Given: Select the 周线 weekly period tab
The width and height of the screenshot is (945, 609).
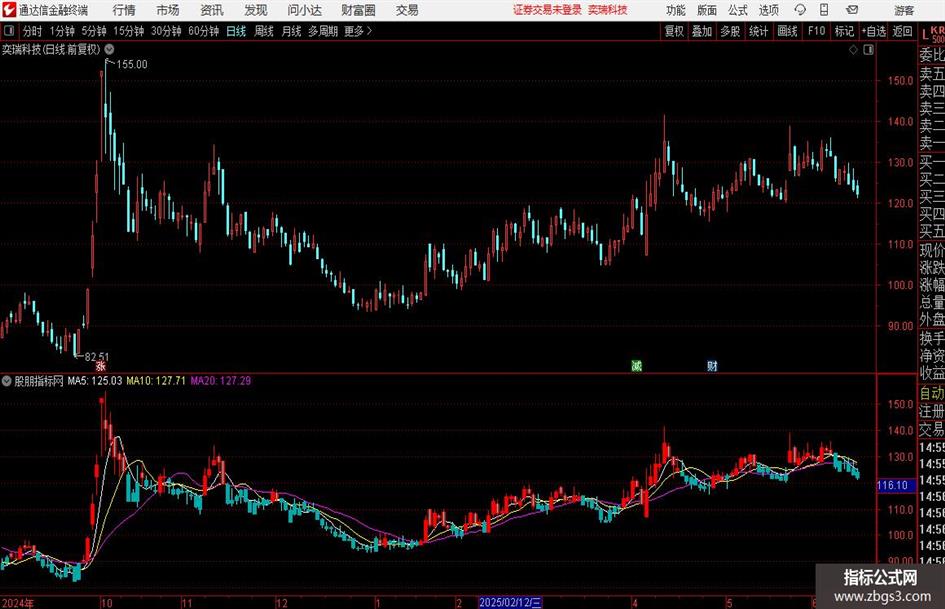Looking at the screenshot, I should tap(263, 31).
